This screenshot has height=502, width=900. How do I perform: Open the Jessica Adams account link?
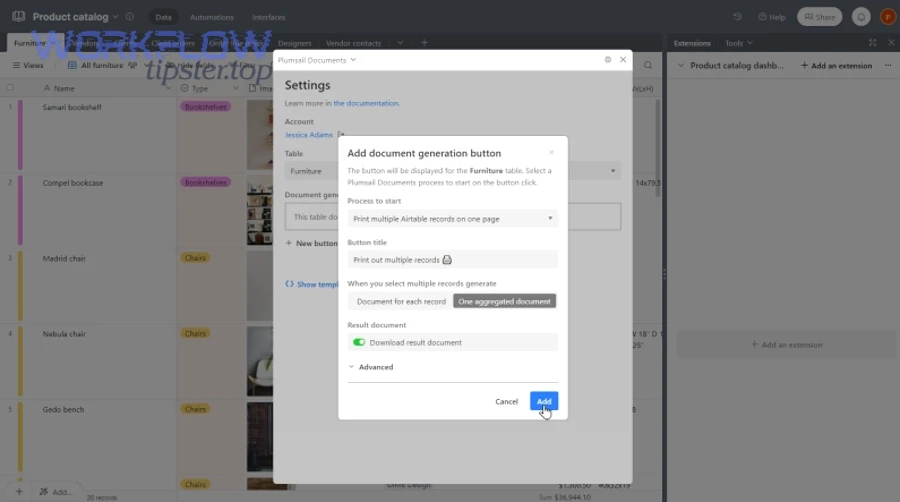pos(309,135)
